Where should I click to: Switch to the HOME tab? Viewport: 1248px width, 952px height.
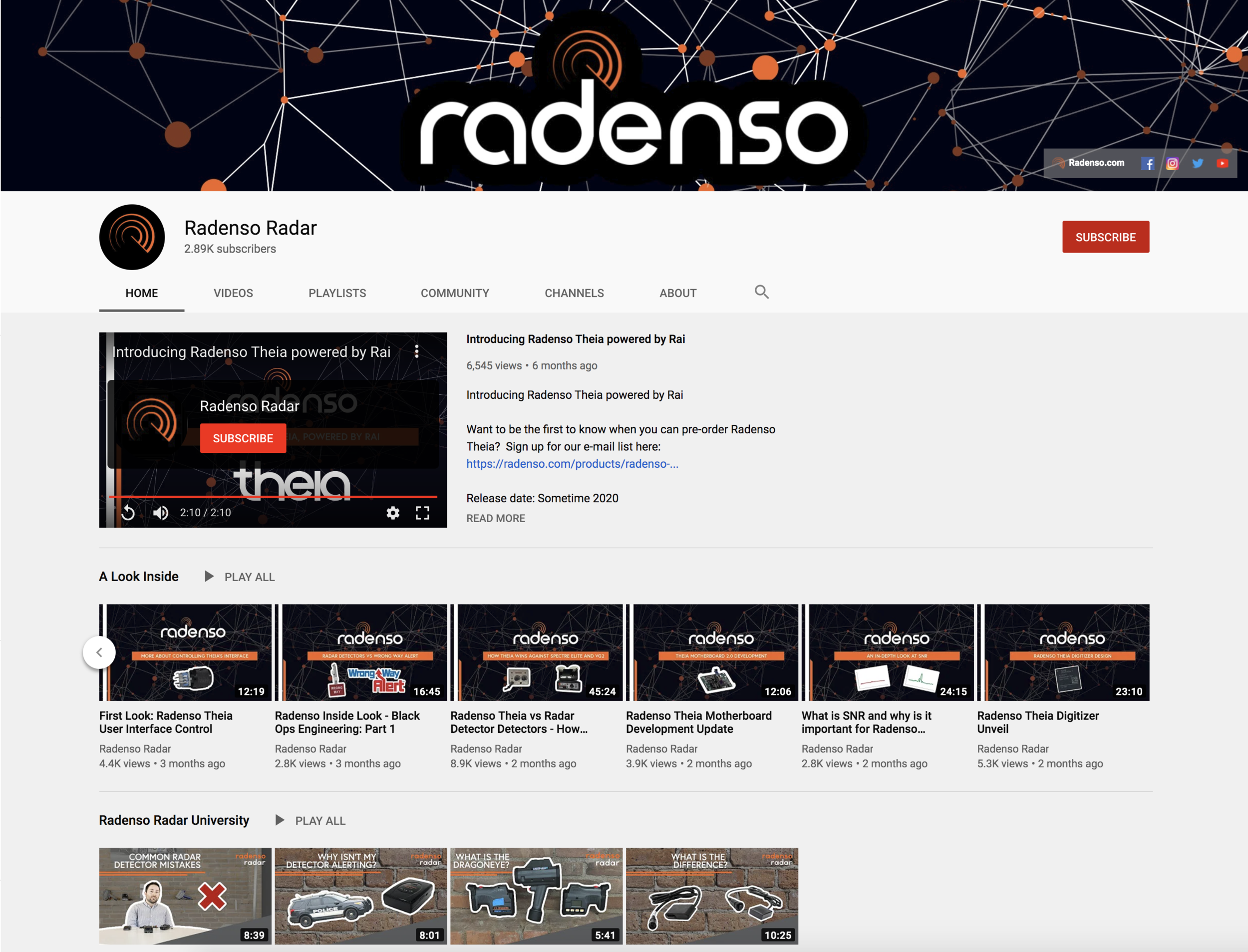click(x=142, y=293)
